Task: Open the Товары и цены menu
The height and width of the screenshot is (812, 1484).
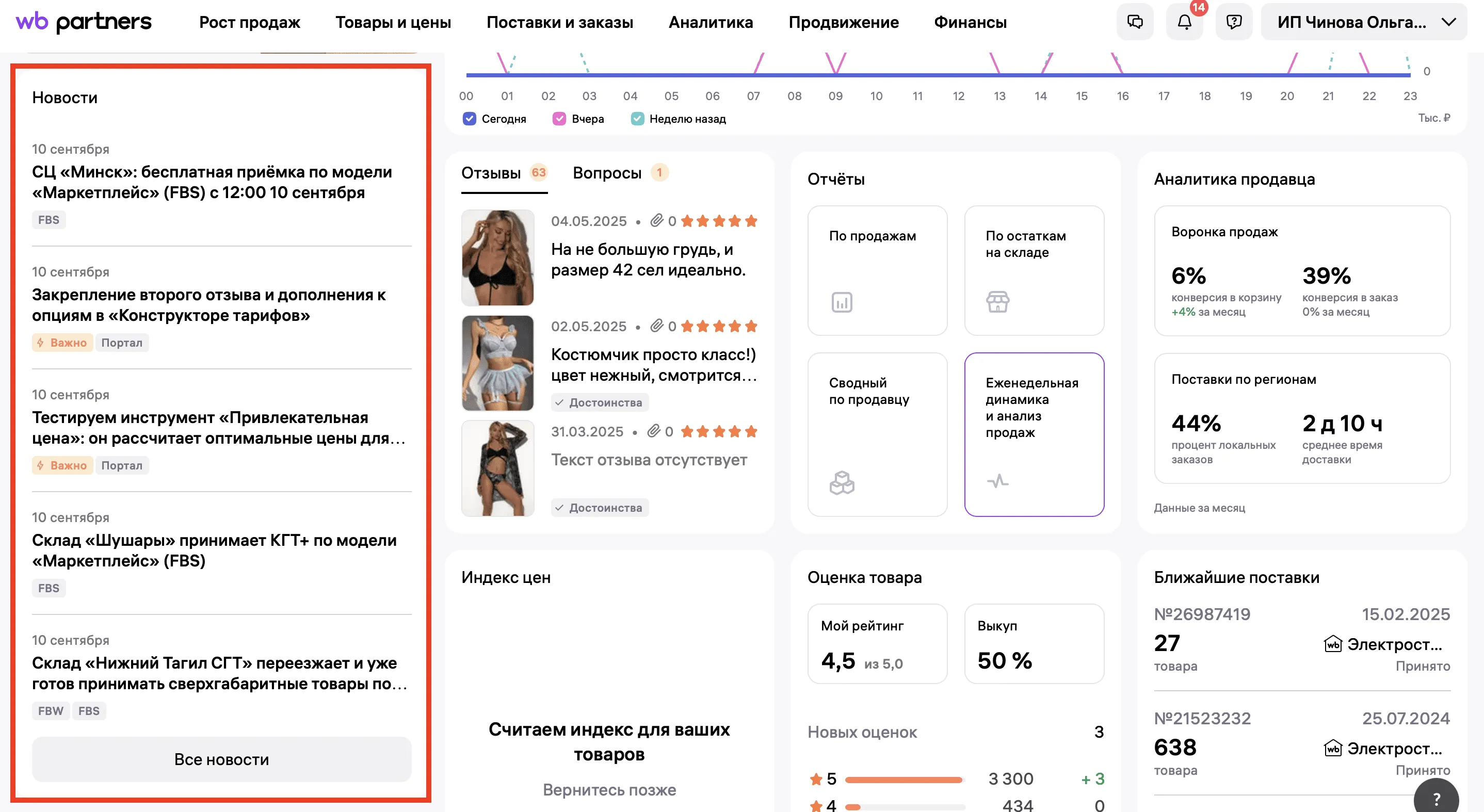Action: point(393,22)
